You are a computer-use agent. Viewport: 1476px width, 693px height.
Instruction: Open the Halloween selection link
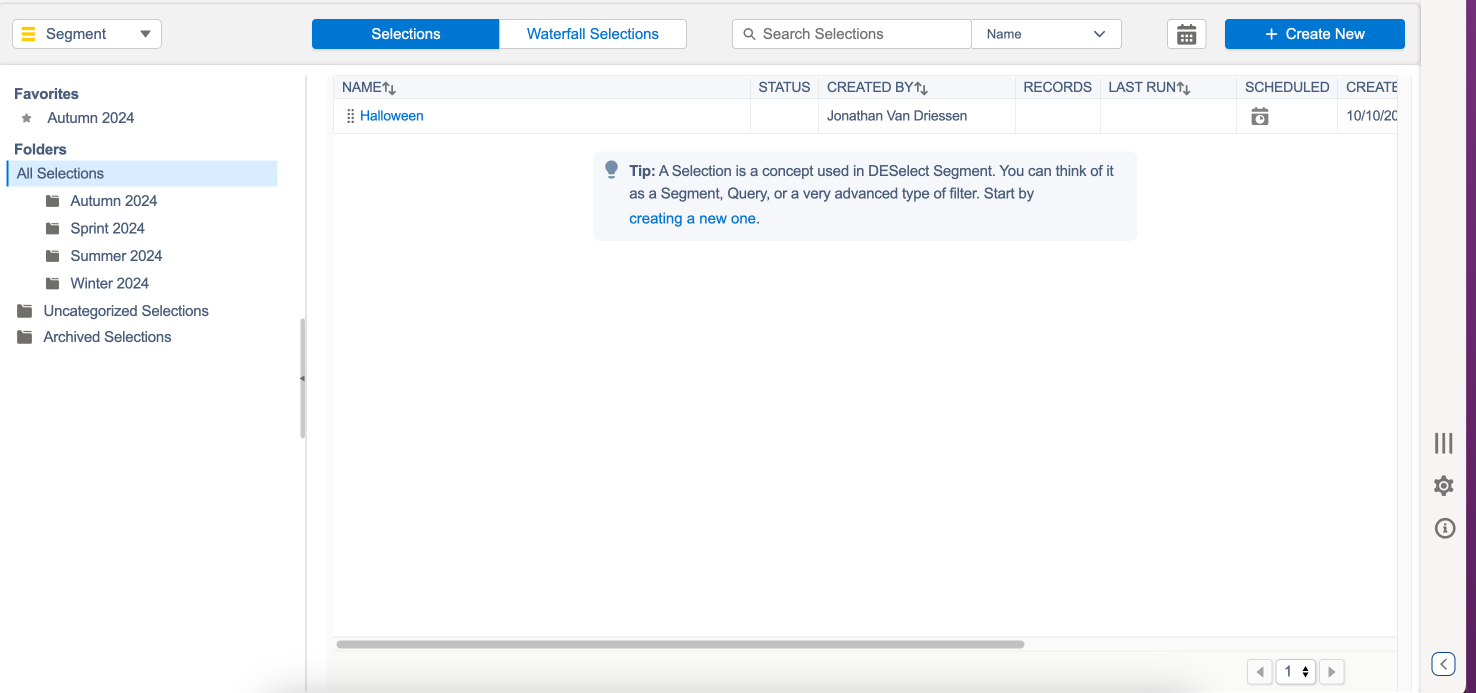(x=392, y=116)
